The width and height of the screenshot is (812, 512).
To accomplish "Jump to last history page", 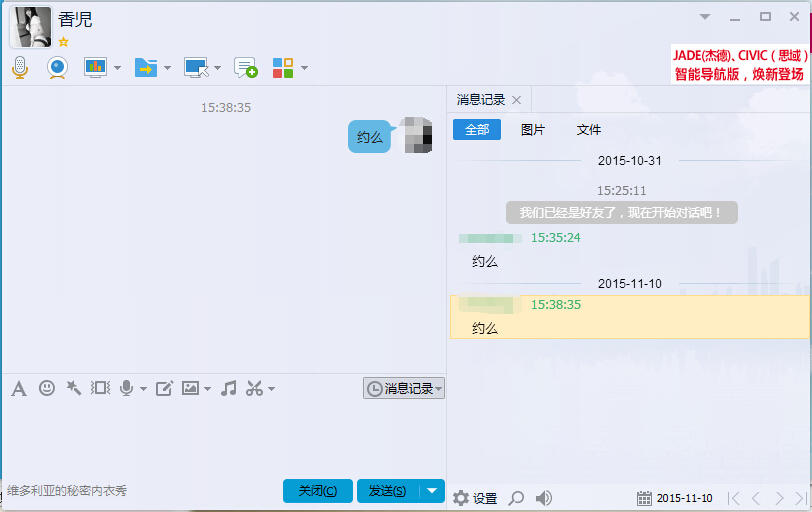I will (x=801, y=498).
